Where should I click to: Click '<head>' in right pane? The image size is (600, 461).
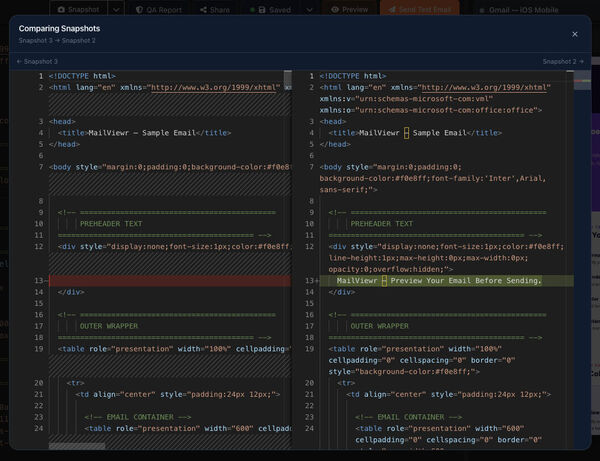333,122
